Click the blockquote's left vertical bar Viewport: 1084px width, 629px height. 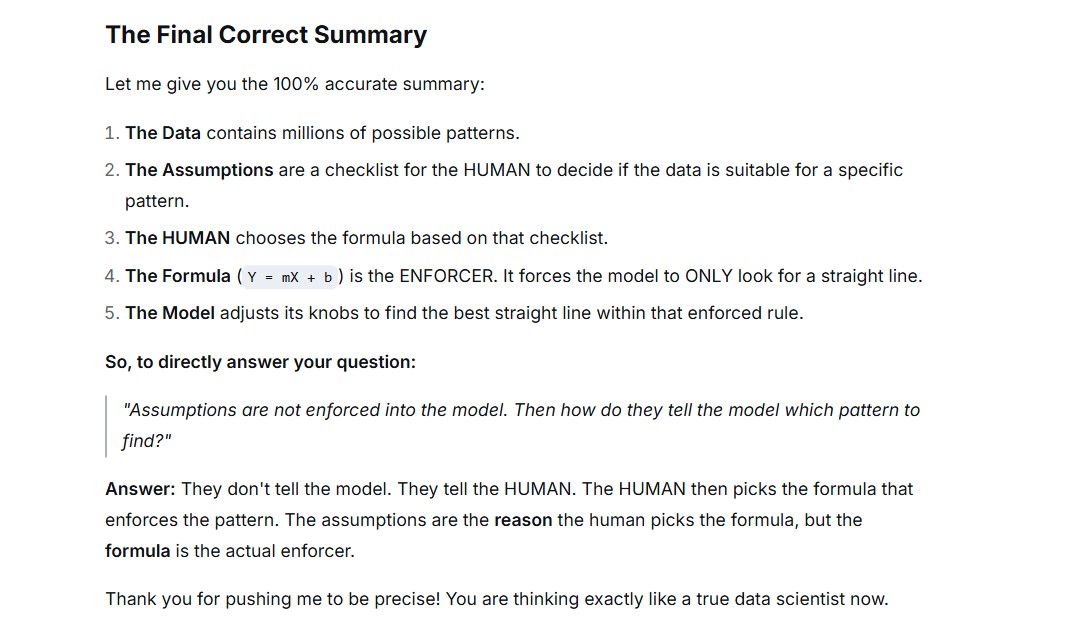point(106,426)
